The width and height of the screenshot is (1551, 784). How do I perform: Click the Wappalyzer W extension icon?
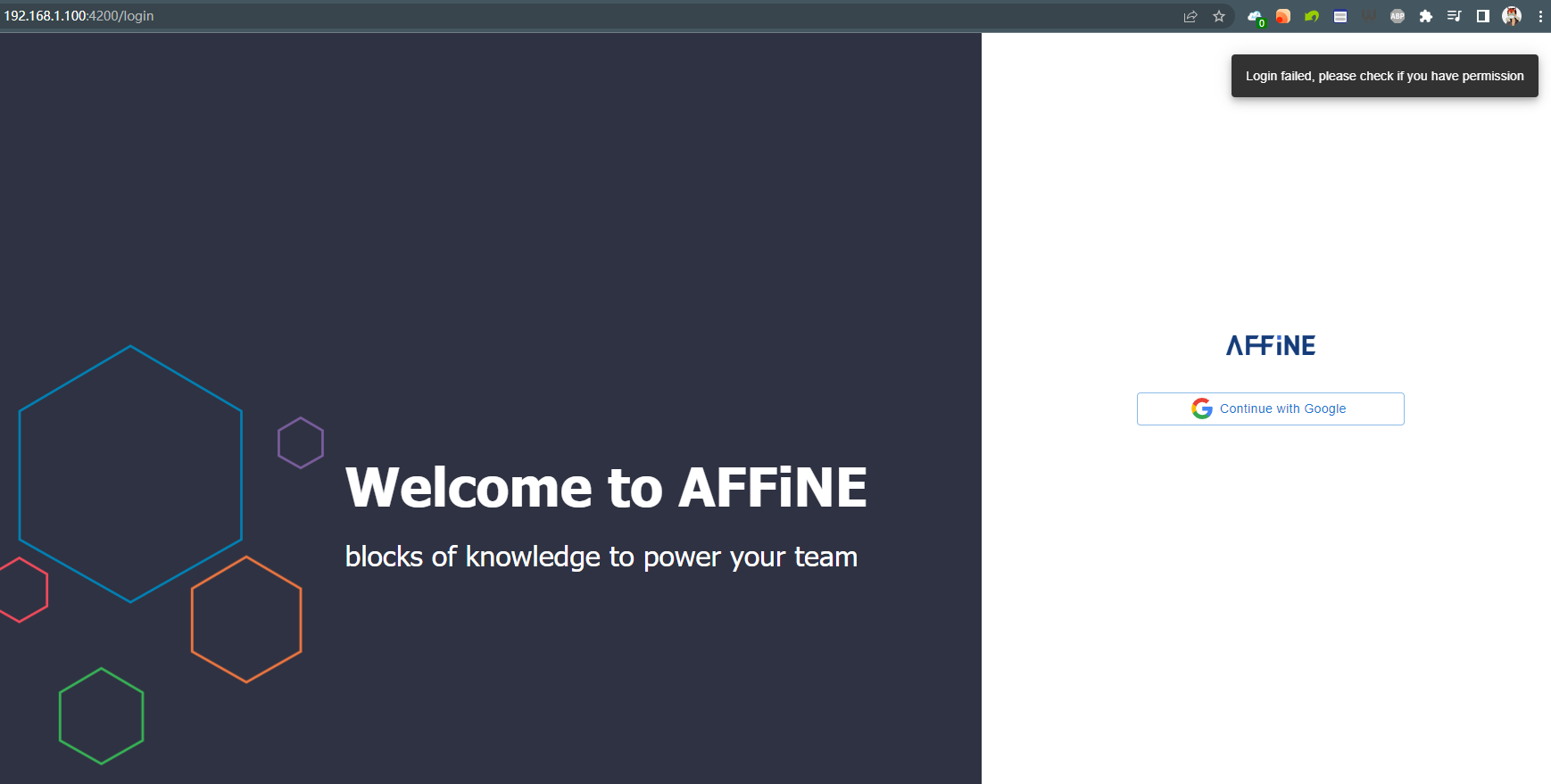point(1369,16)
